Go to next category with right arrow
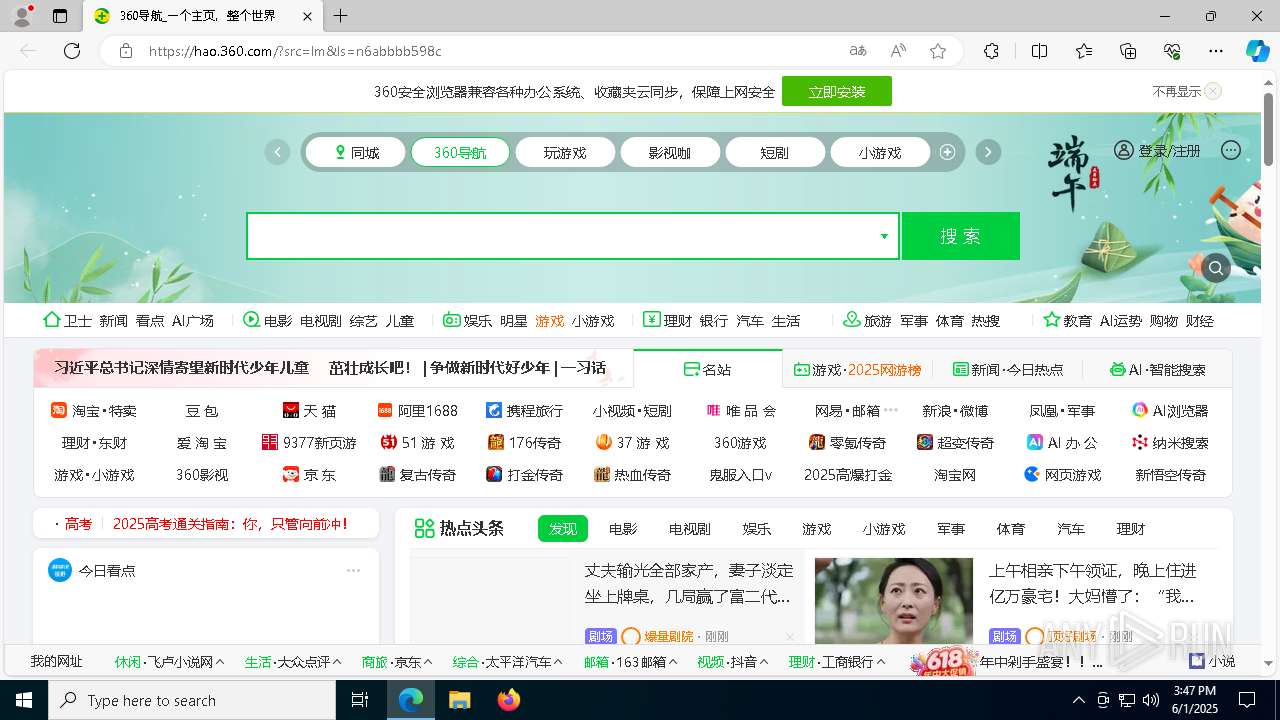Image resolution: width=1280 pixels, height=720 pixels. [988, 152]
